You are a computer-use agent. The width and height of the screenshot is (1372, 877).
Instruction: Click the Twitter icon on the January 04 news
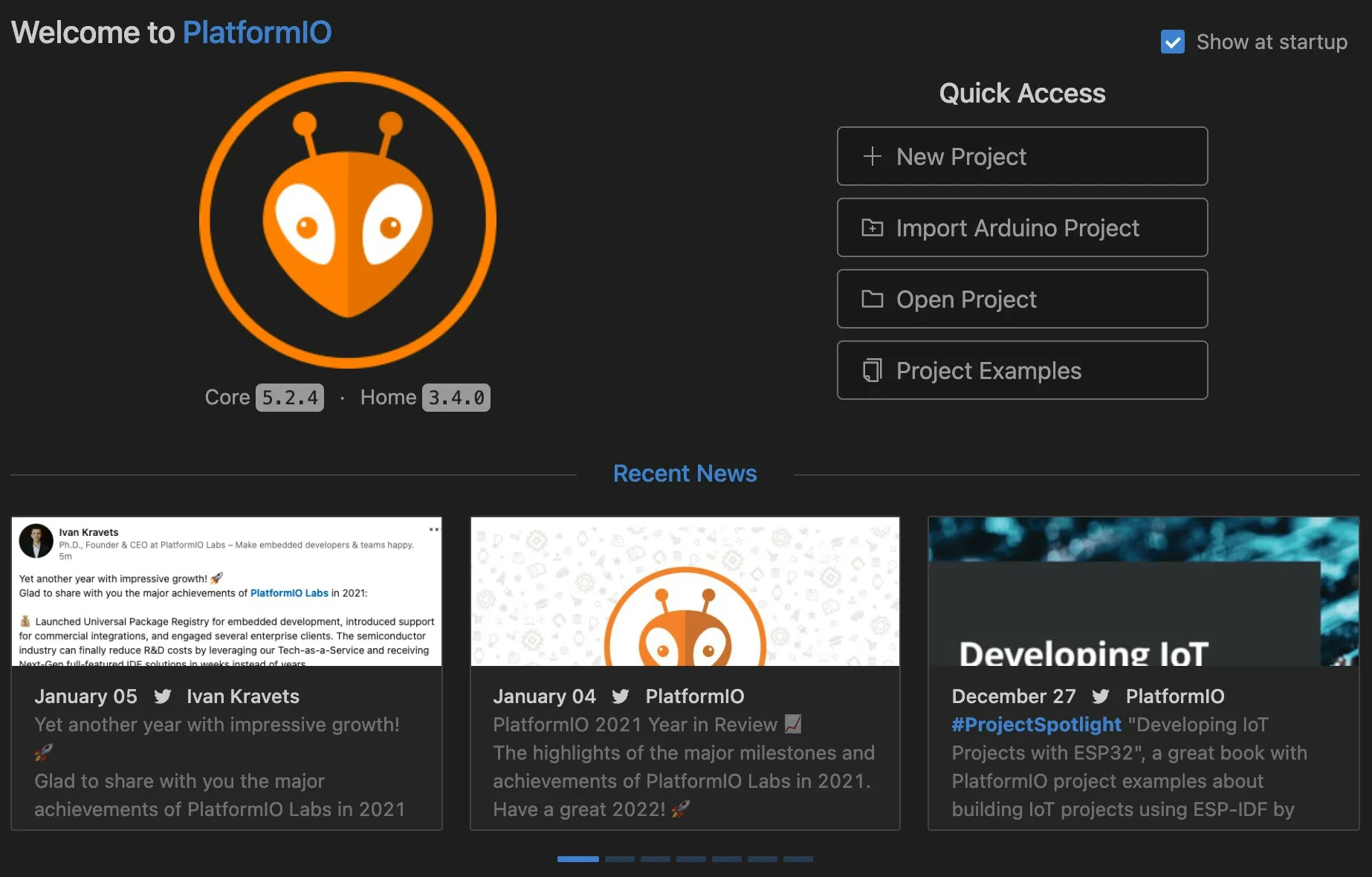[x=620, y=696]
